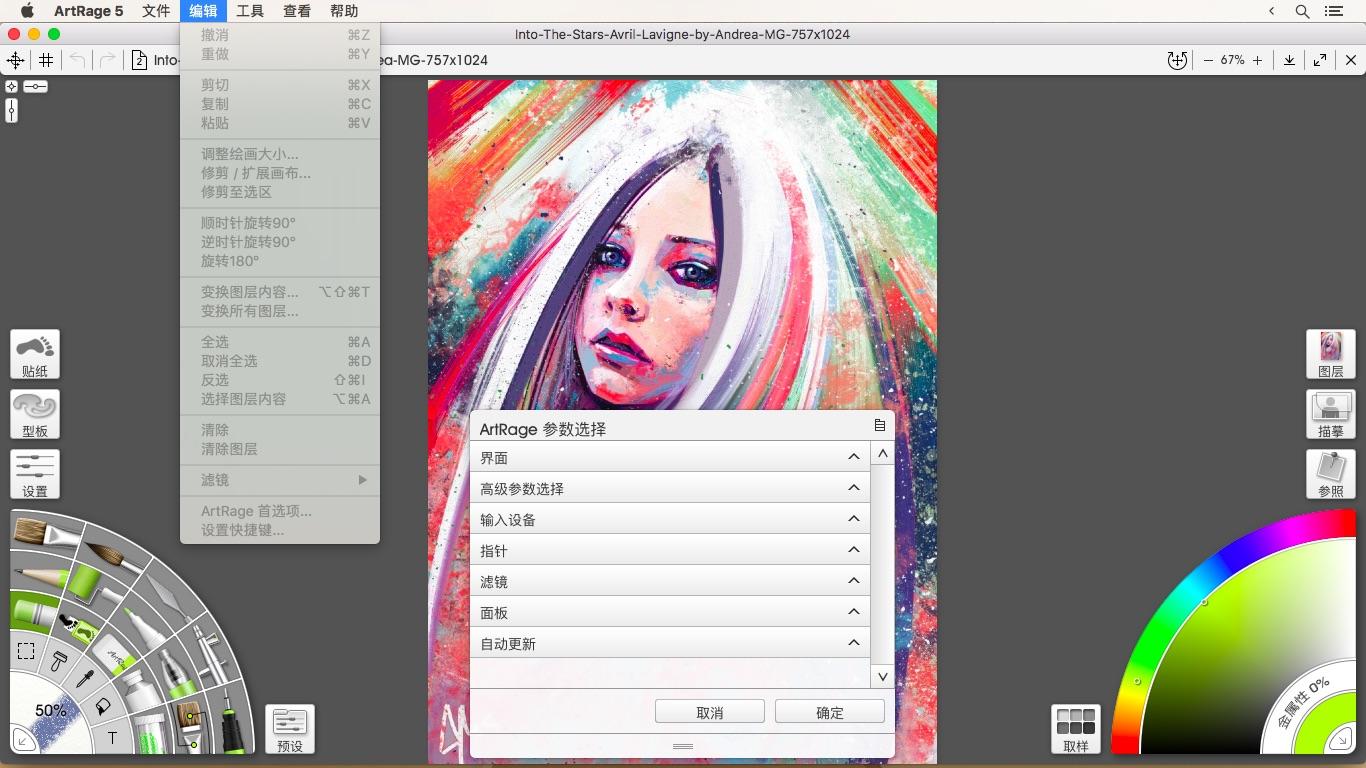Expand the 自动更新 section
The height and width of the screenshot is (768, 1366).
pyautogui.click(x=669, y=643)
